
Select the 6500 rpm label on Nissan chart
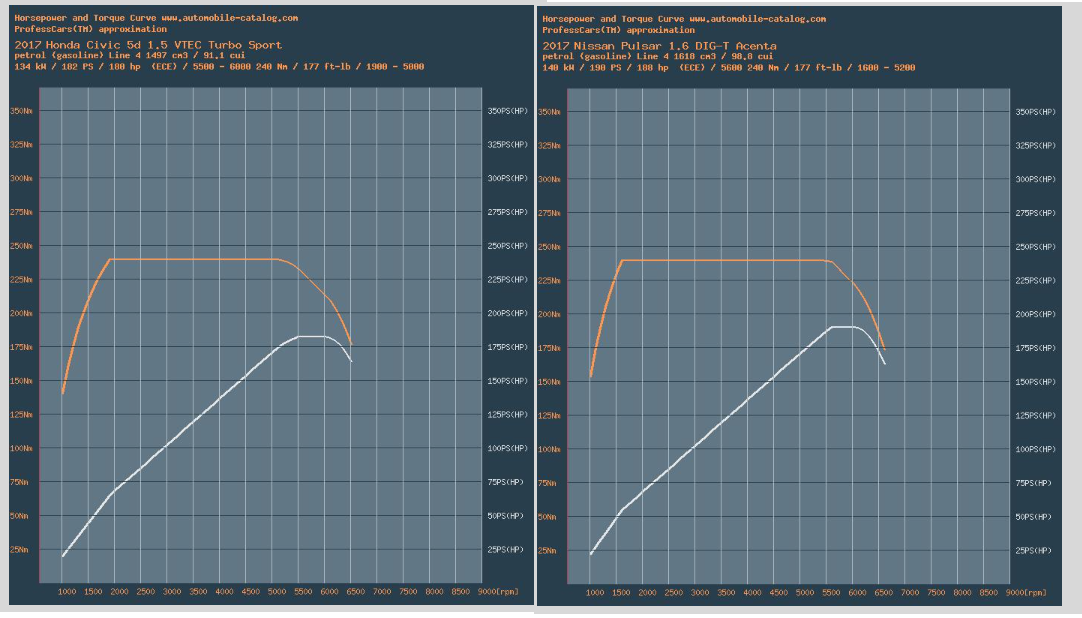[x=884, y=593]
